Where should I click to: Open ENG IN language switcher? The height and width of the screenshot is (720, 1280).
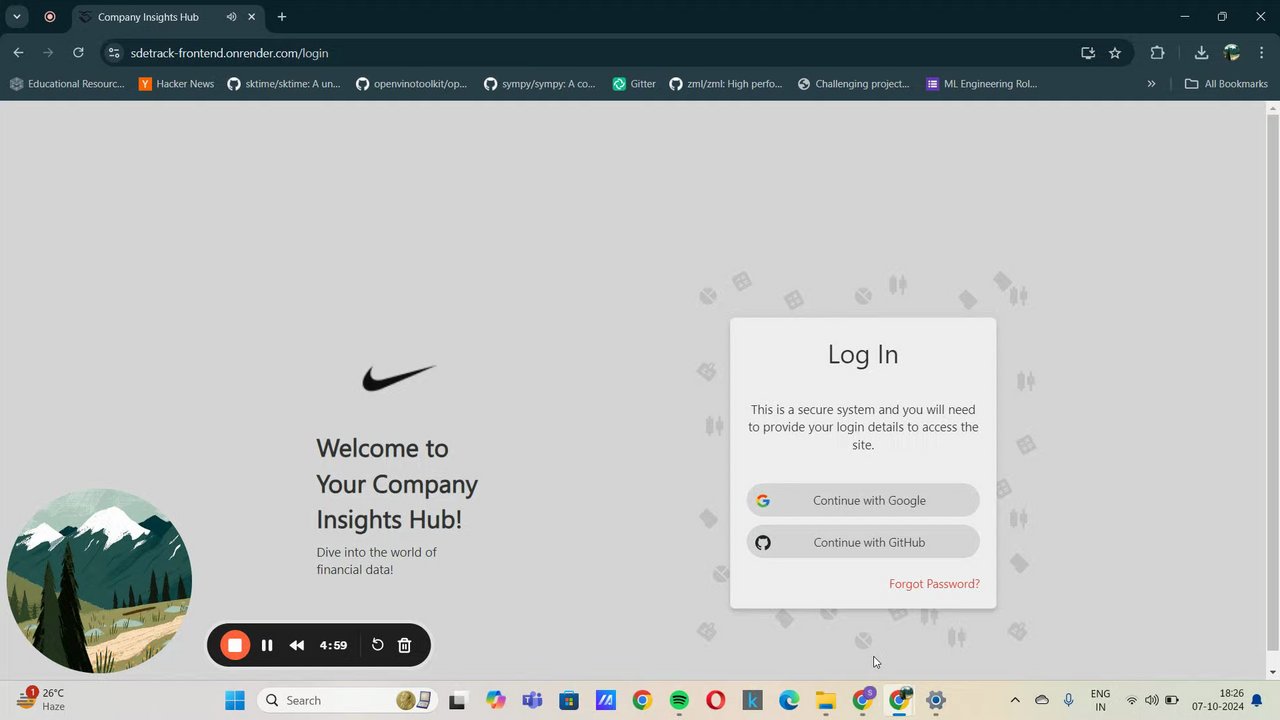pos(1100,700)
